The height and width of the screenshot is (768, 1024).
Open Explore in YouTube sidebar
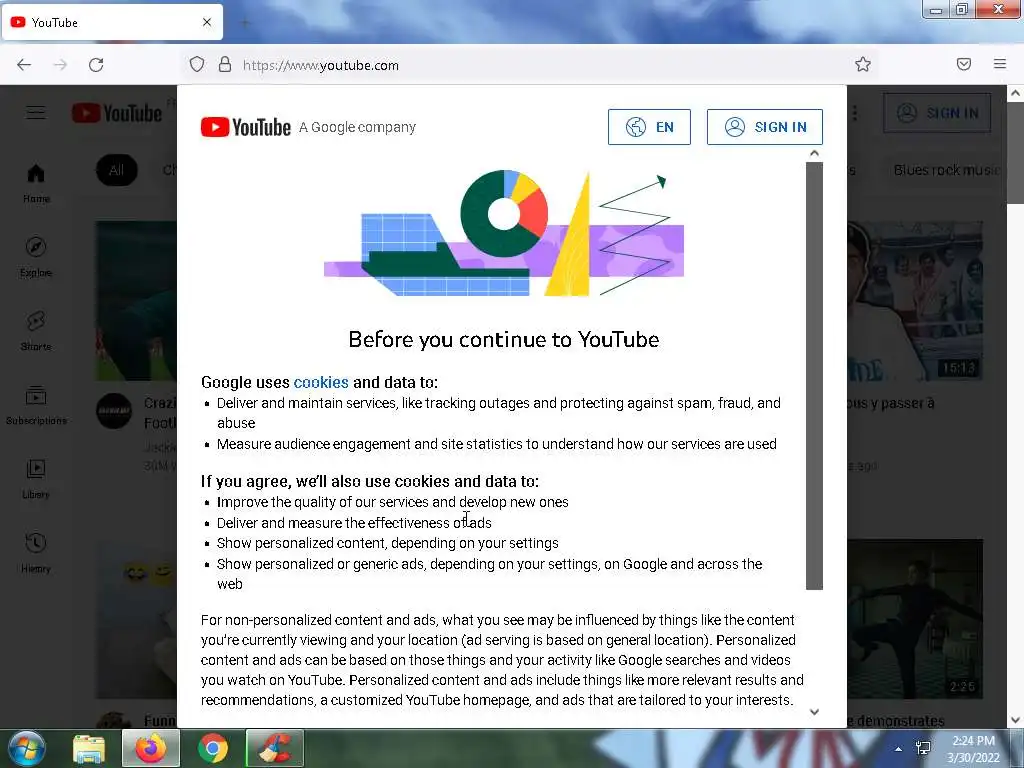point(36,257)
